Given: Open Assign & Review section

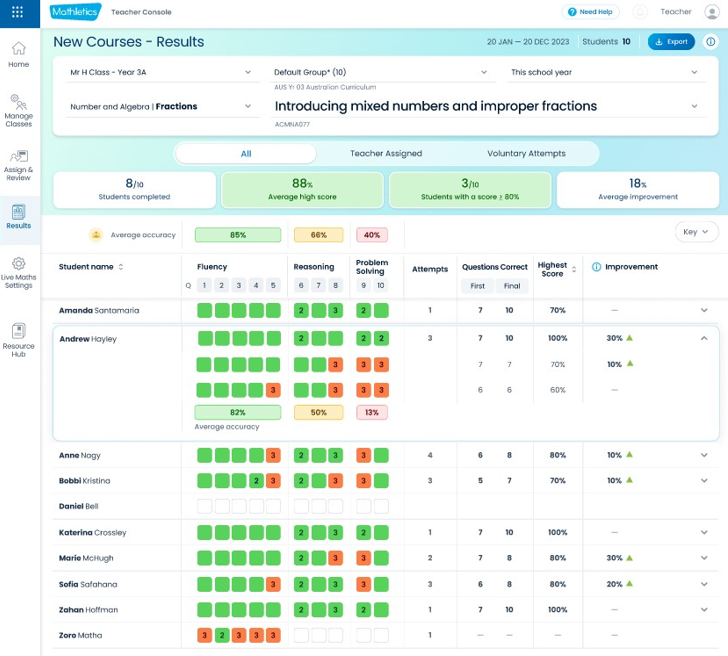Looking at the screenshot, I should pyautogui.click(x=19, y=165).
